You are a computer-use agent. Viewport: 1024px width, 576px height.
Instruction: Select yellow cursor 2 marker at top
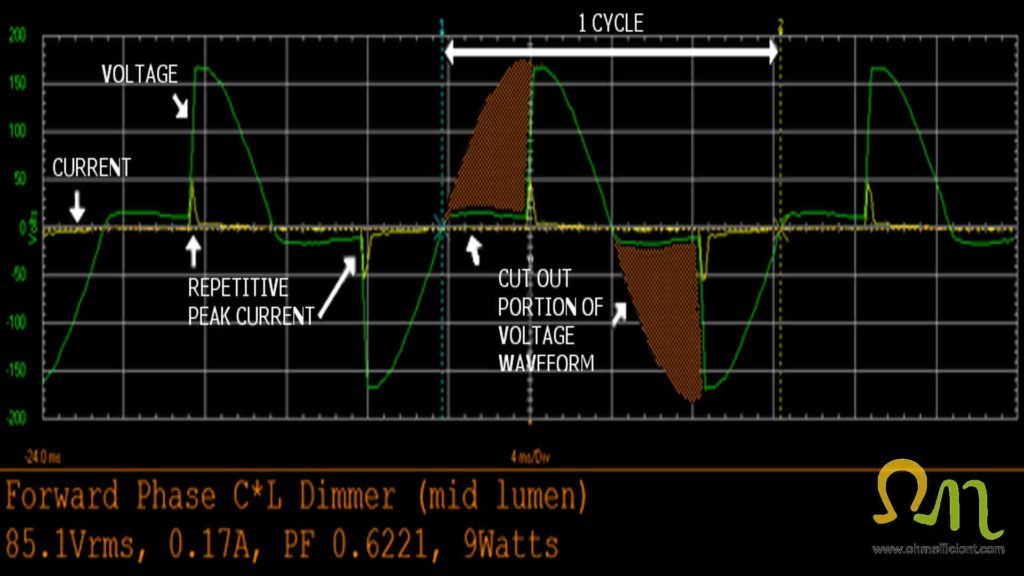point(779,22)
